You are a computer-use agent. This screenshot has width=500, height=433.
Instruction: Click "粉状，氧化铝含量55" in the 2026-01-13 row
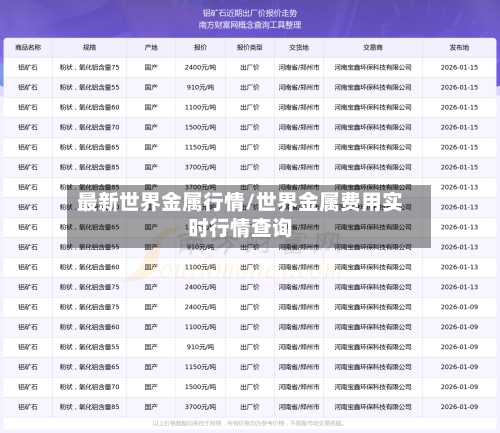(89, 247)
